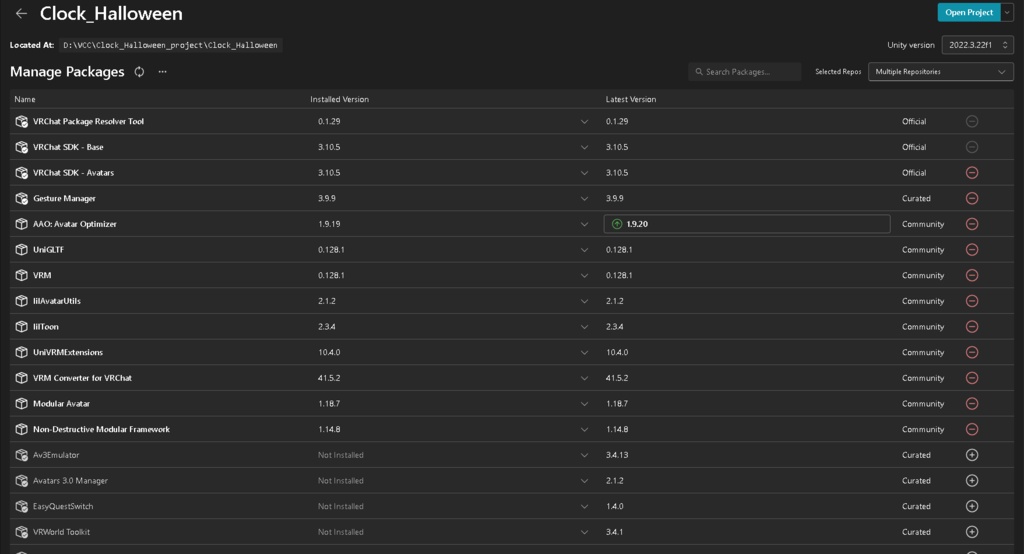Click the Curated label for Gesture Manager

click(x=916, y=198)
